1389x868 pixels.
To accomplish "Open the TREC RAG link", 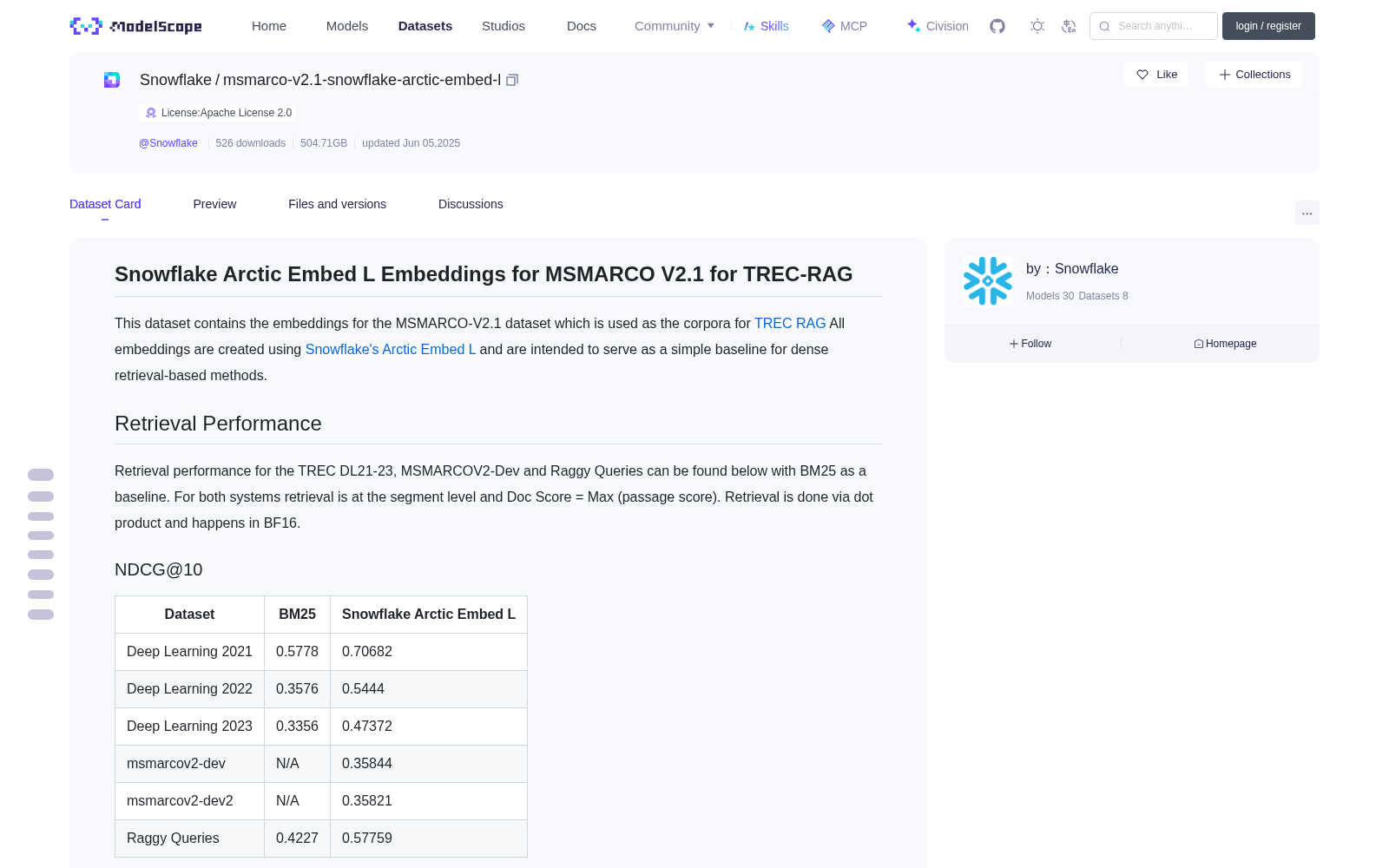I will click(x=790, y=323).
